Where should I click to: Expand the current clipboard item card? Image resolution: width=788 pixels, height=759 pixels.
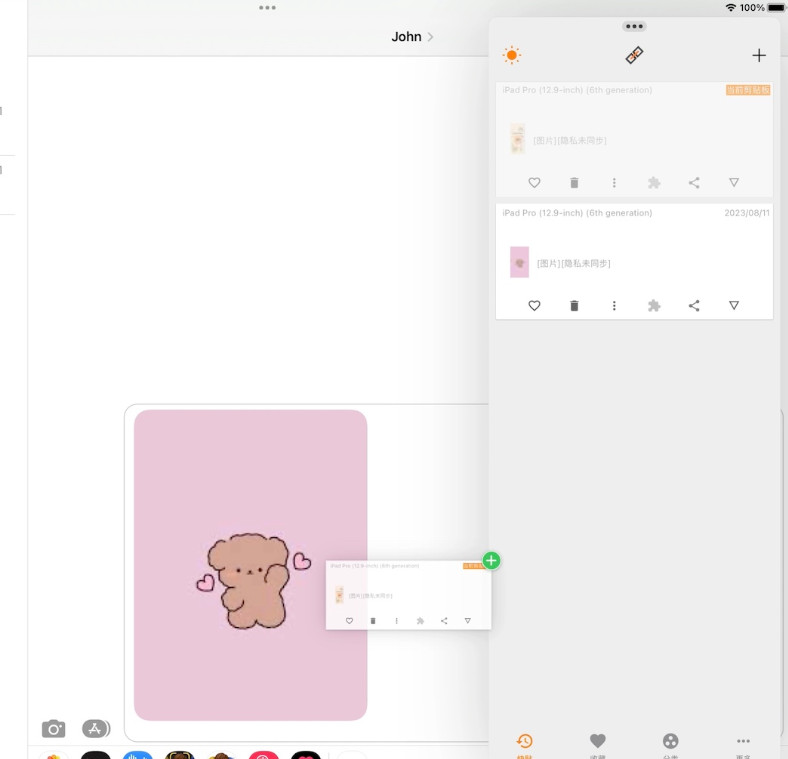pyautogui.click(x=734, y=182)
